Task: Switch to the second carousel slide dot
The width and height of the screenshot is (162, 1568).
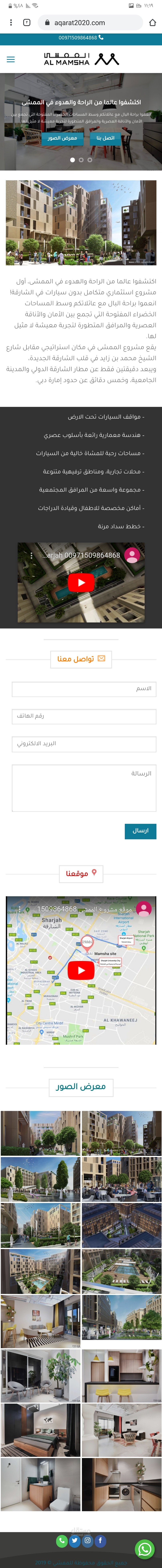Action: (x=81, y=160)
